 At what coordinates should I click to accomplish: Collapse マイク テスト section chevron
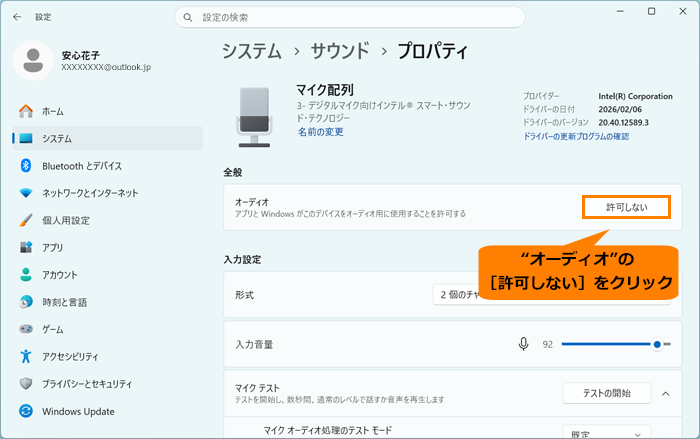tap(666, 393)
